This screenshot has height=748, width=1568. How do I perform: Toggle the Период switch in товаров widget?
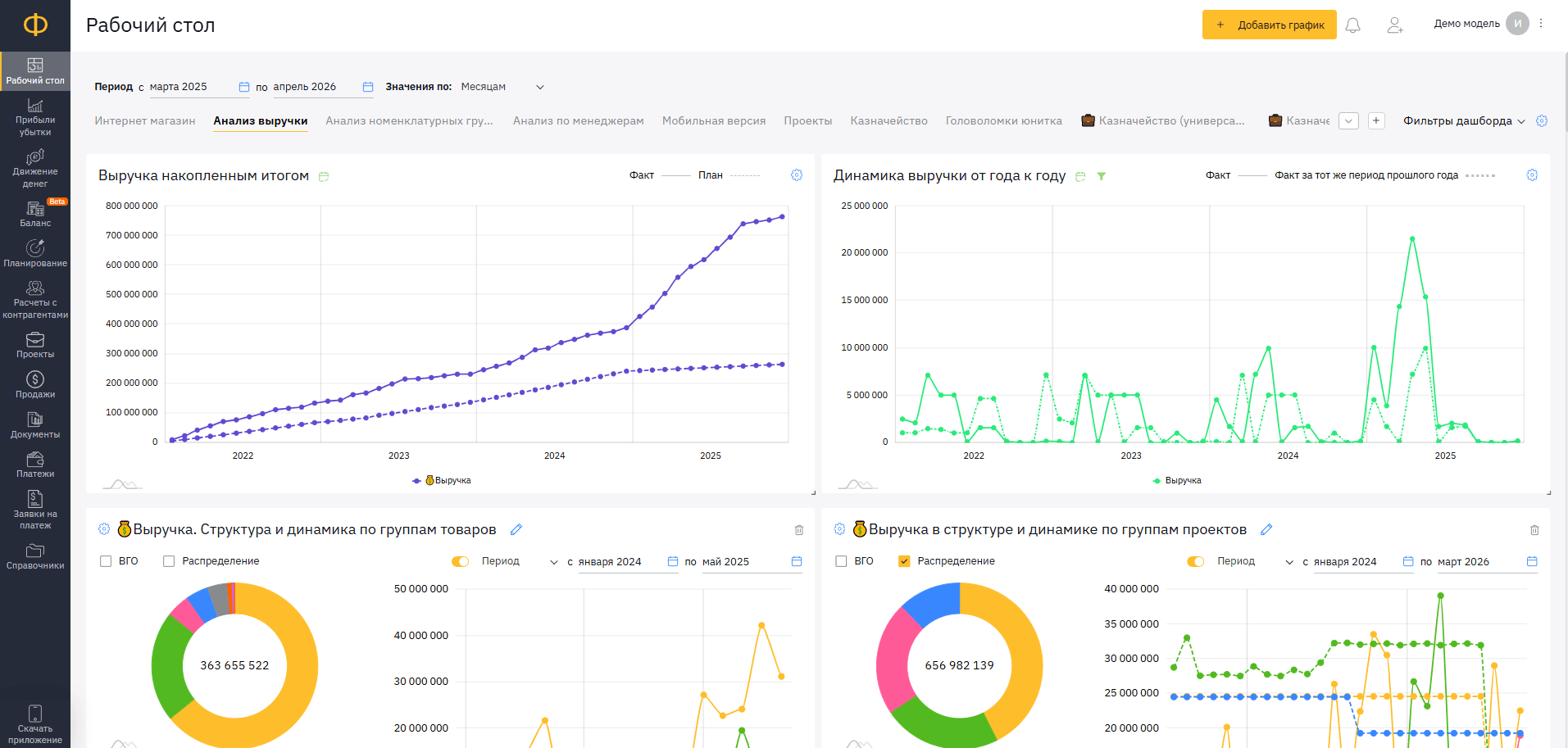pyautogui.click(x=461, y=561)
